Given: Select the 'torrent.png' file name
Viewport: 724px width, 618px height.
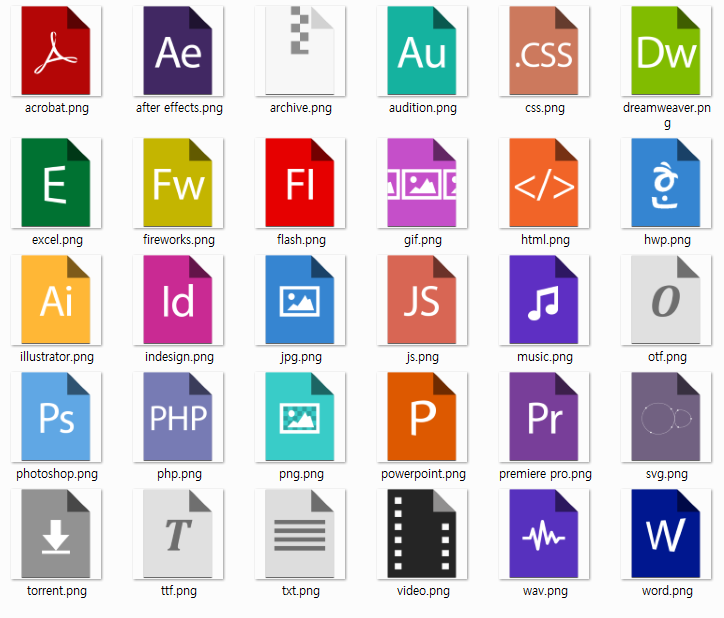Looking at the screenshot, I should pos(57,591).
